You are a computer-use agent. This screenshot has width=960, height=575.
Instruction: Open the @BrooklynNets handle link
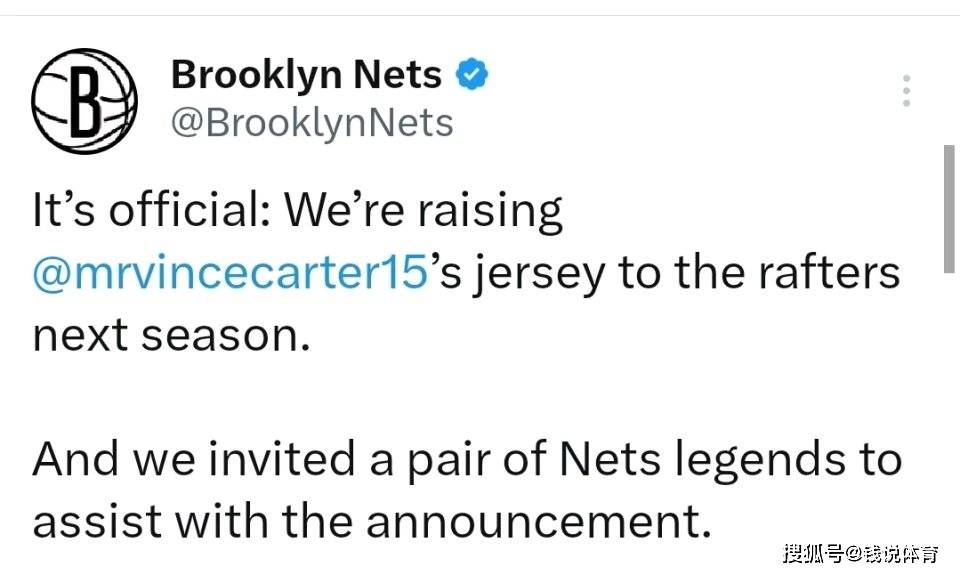click(312, 122)
